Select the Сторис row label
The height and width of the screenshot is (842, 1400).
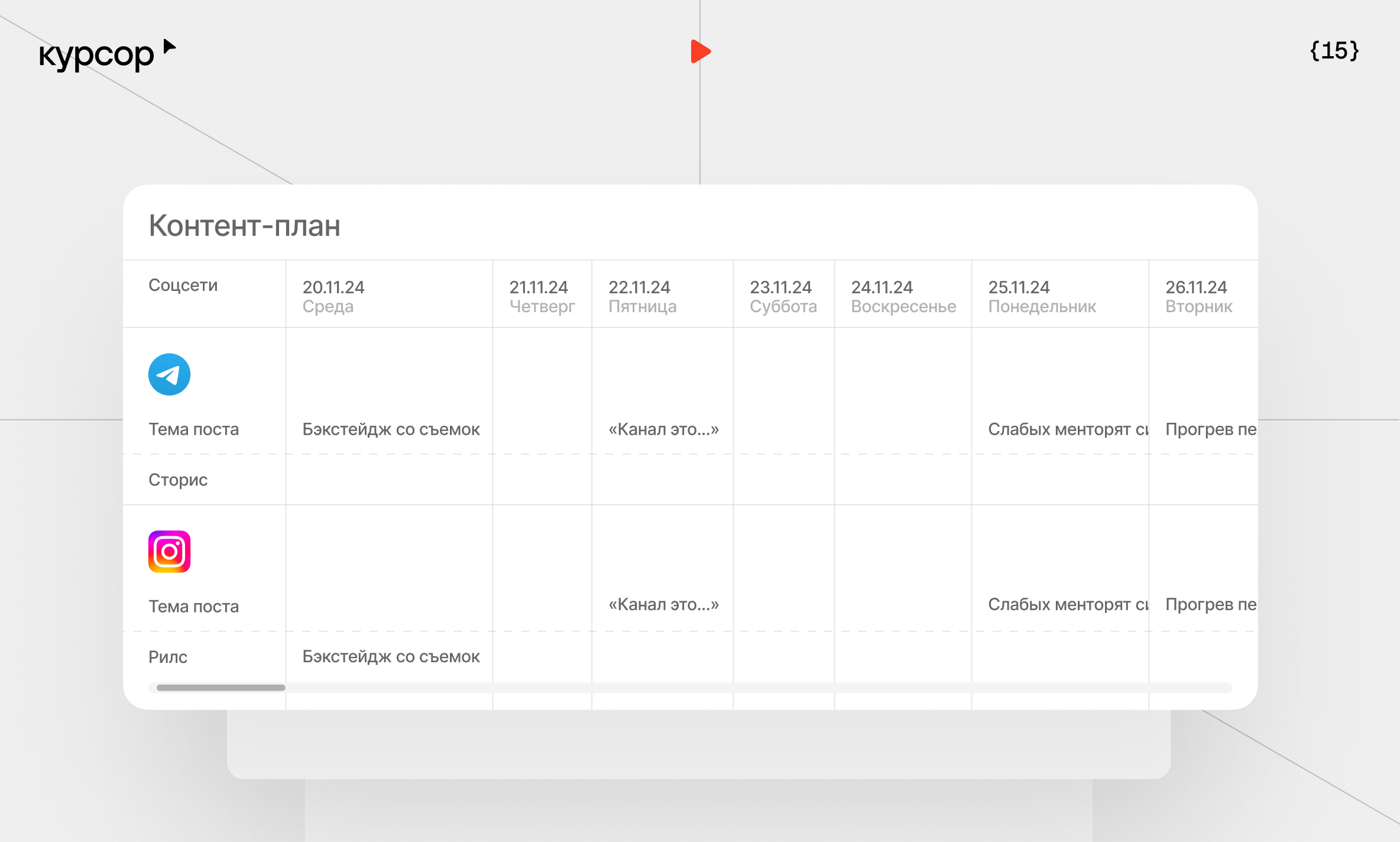click(x=178, y=480)
